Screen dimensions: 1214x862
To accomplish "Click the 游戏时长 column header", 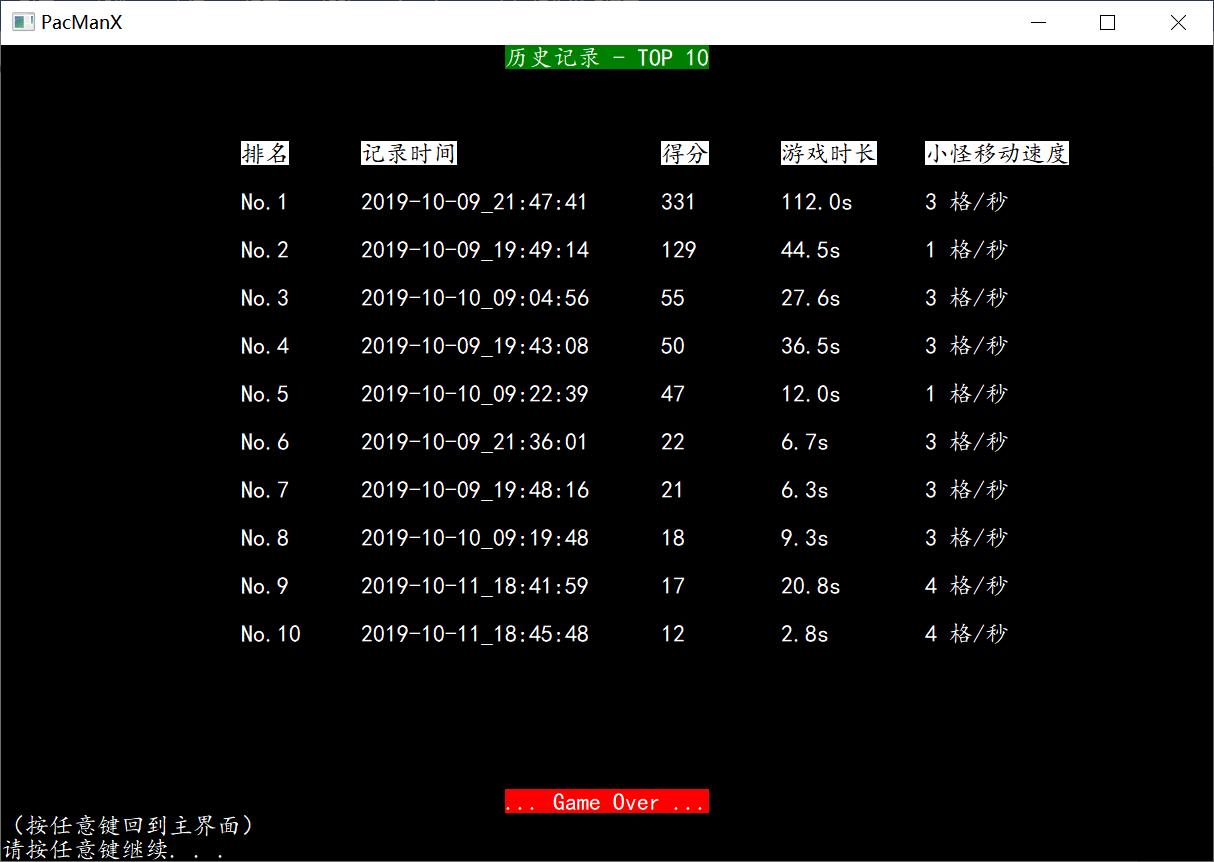I will pos(829,153).
